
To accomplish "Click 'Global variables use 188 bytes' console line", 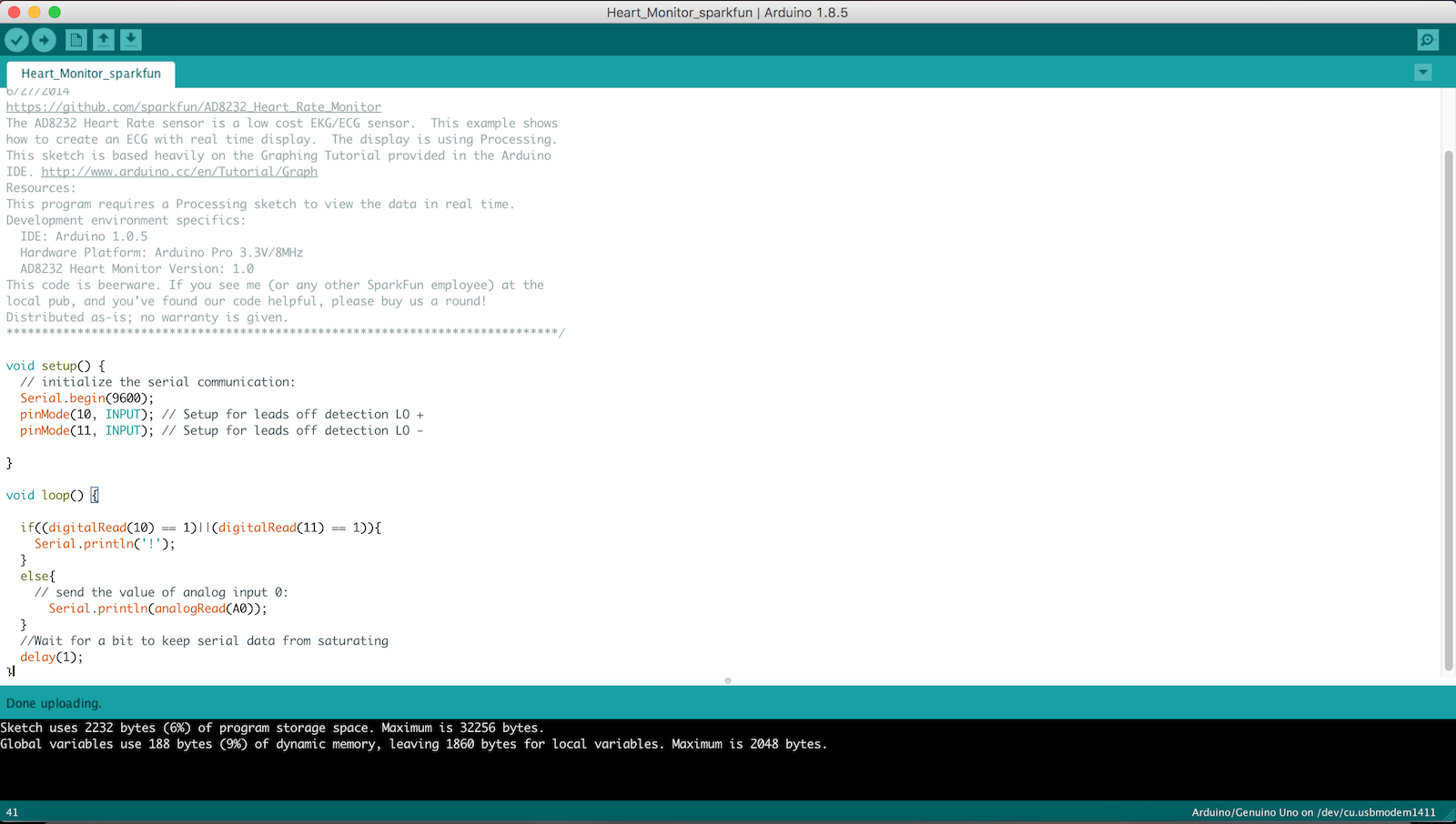I will point(414,744).
